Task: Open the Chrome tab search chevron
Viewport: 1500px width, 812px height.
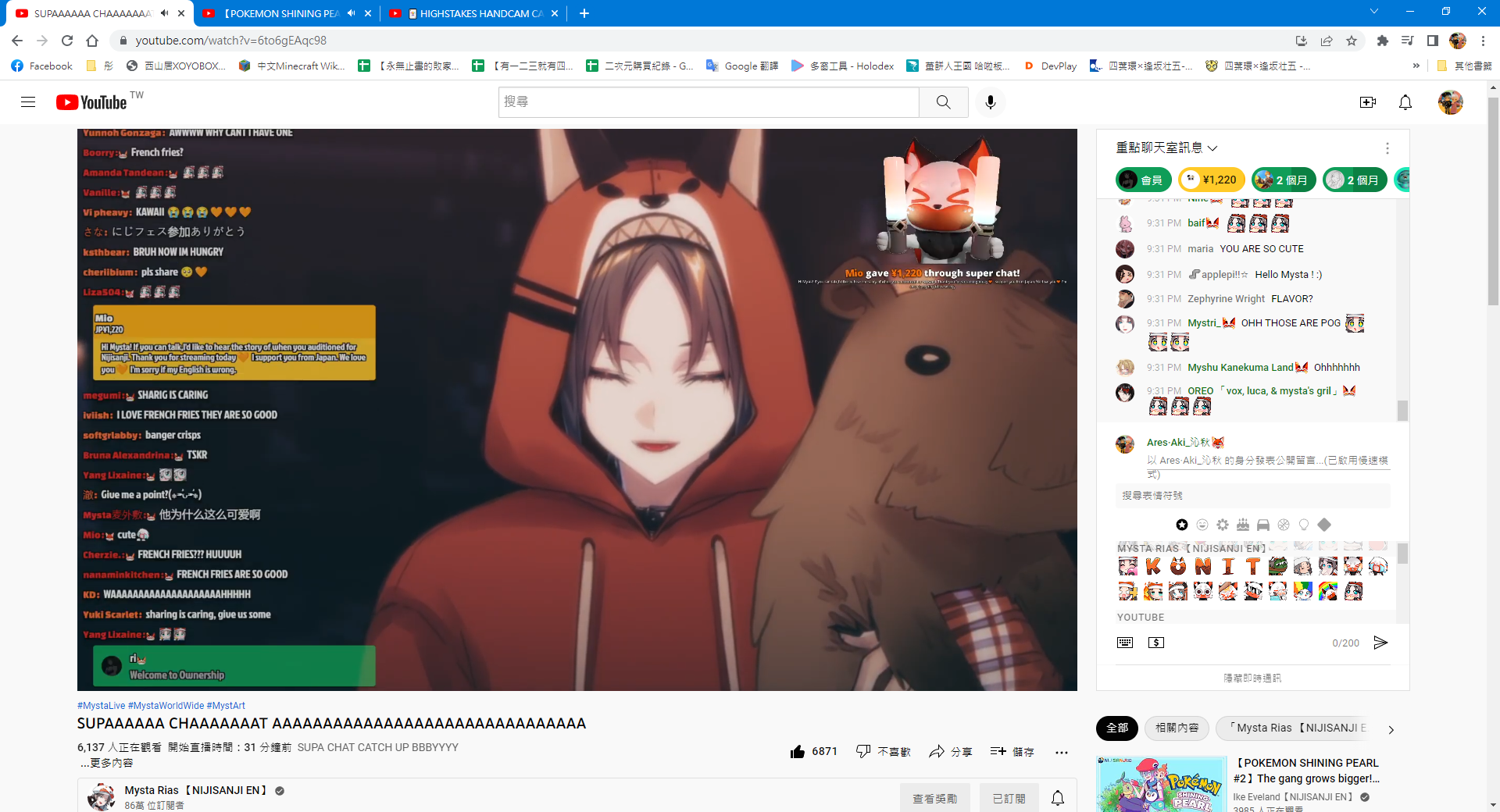Action: [1374, 12]
